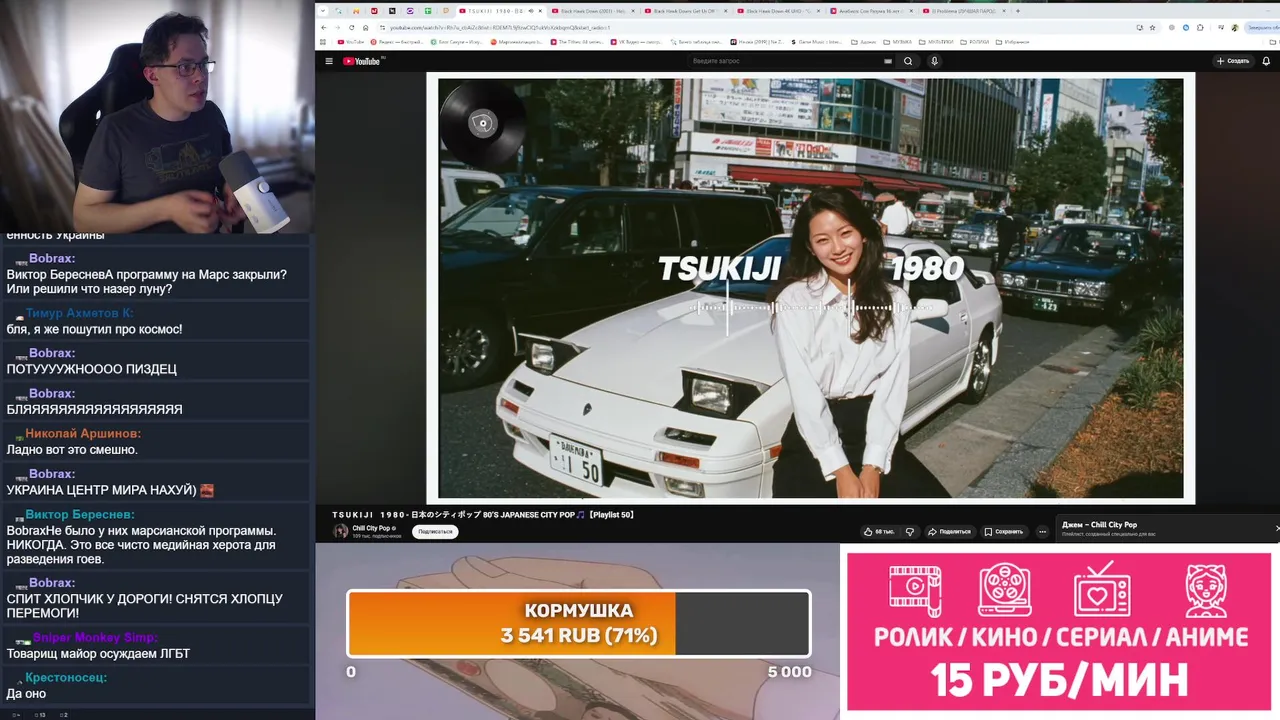Open the МУЗЫКА bookmarks folder

tap(897, 42)
